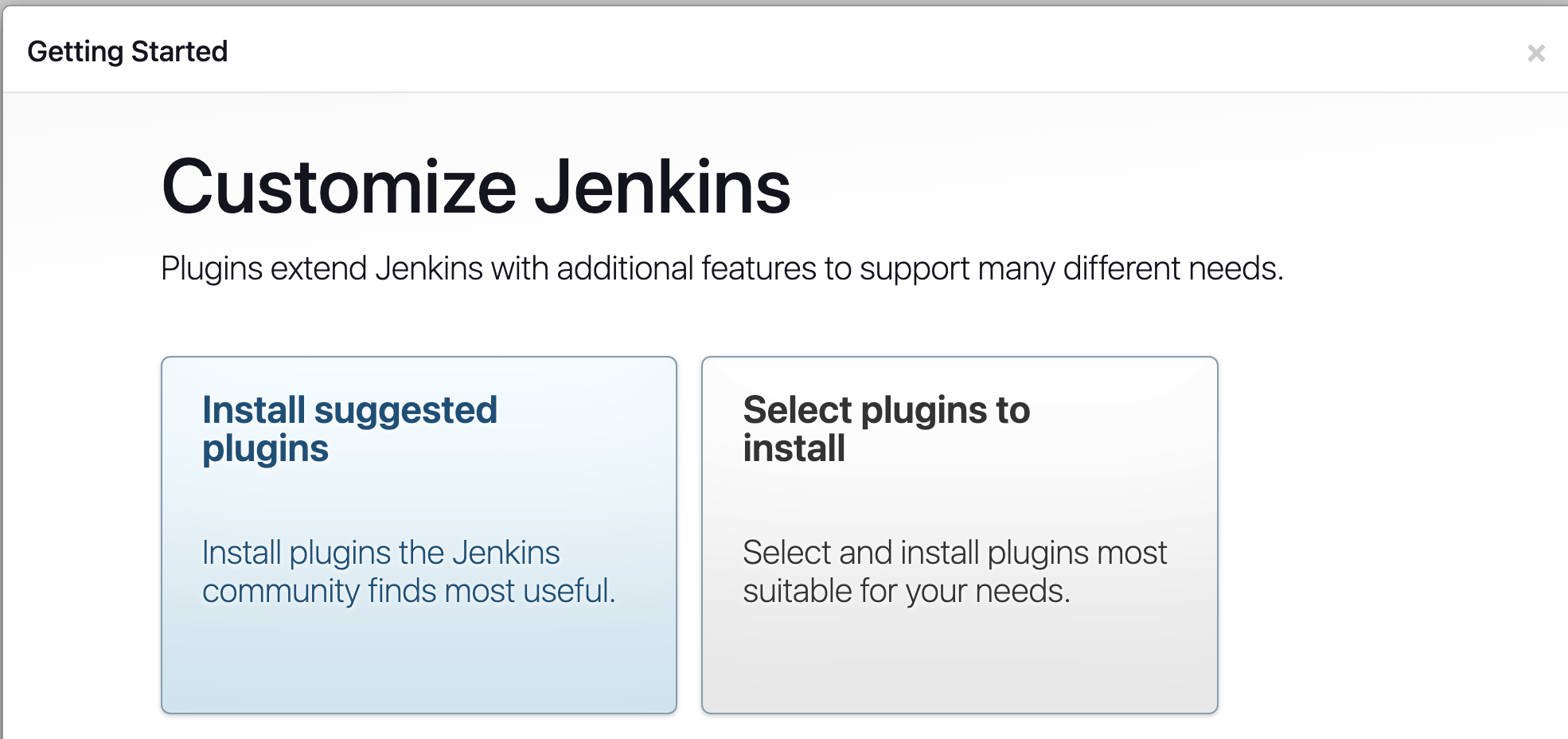Close the Getting Started dialog
This screenshot has height=739, width=1568.
(1536, 53)
